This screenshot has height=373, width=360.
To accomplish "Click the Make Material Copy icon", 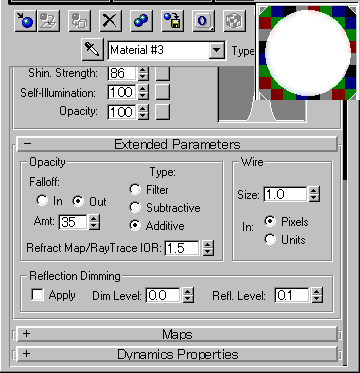I will (141, 22).
